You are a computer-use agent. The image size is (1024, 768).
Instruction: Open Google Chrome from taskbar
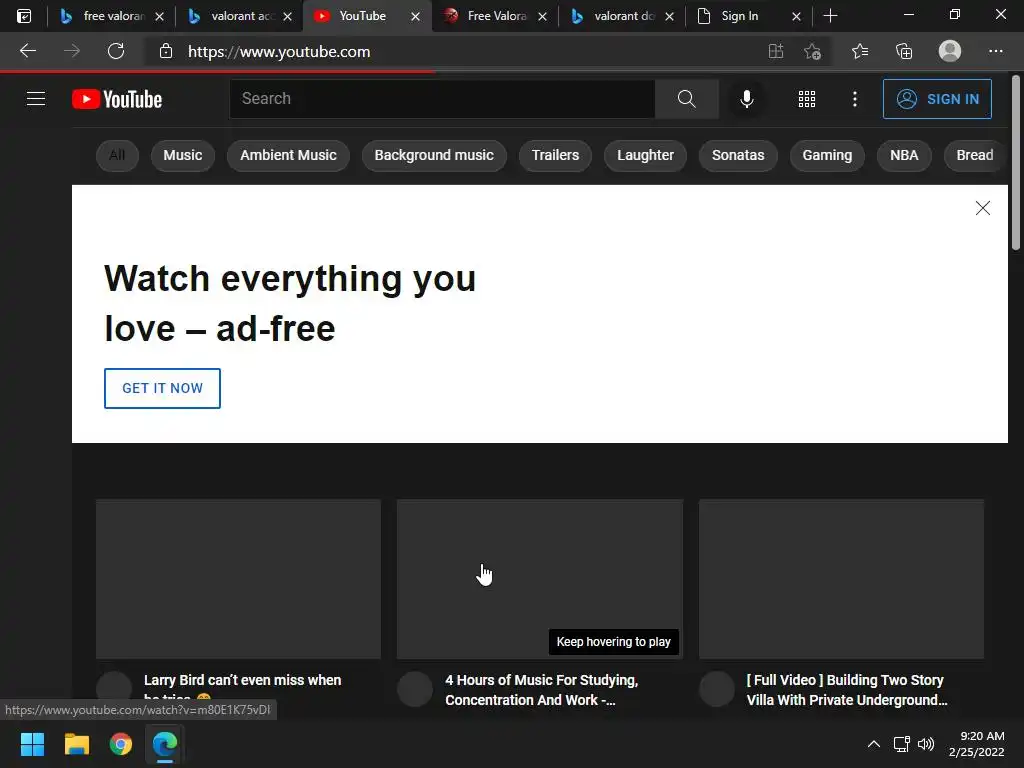[121, 744]
